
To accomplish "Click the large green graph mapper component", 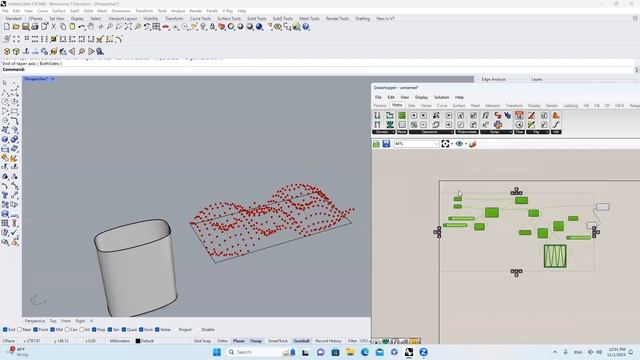I will 555,256.
